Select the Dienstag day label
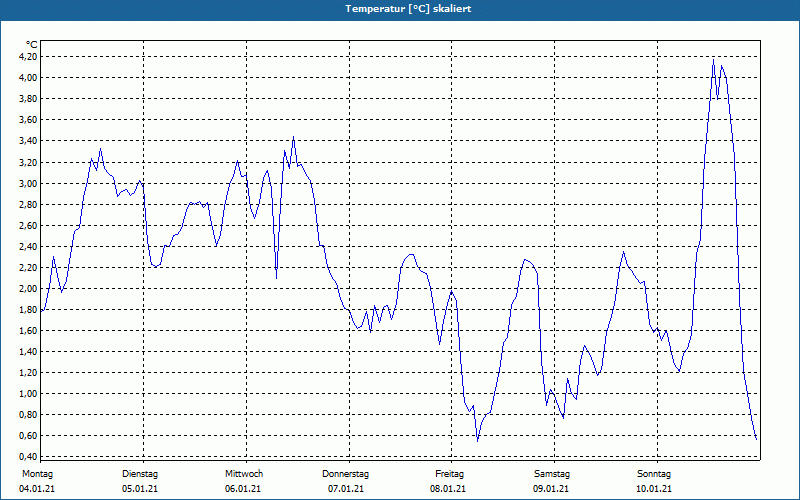 [140, 474]
